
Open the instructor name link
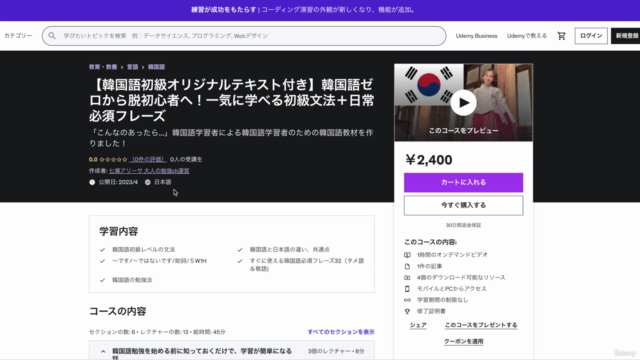149,171
